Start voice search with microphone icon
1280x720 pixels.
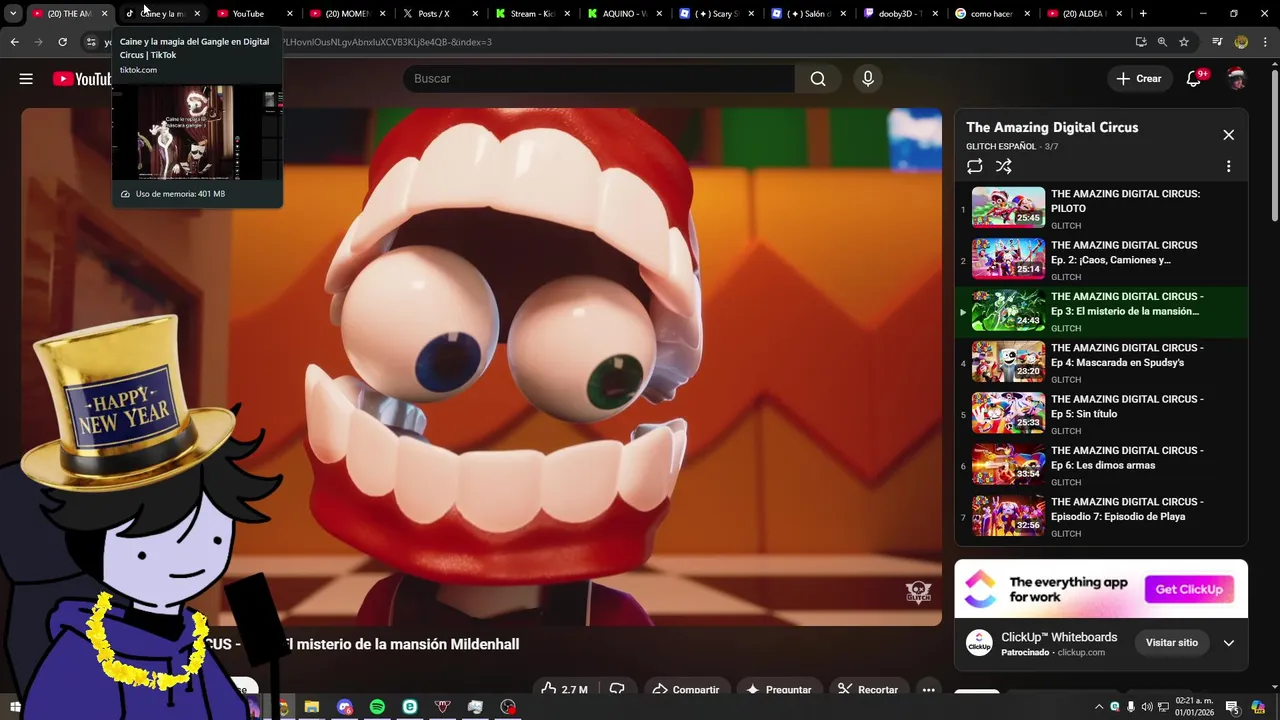(867, 79)
